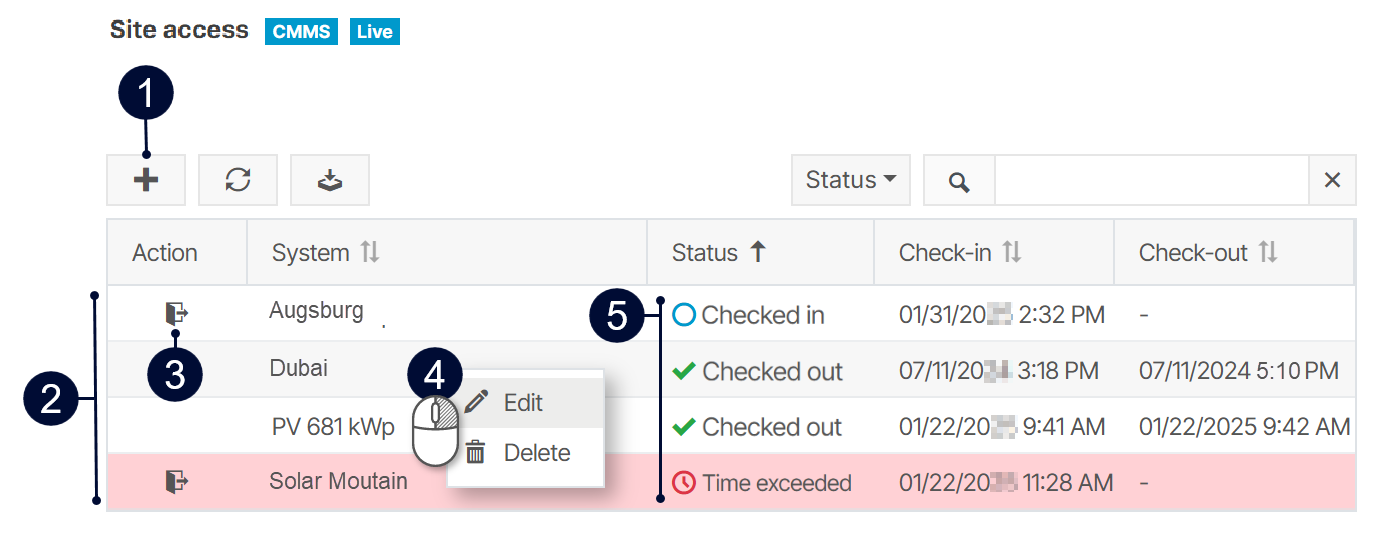Check out of the Augsburg system

click(177, 313)
